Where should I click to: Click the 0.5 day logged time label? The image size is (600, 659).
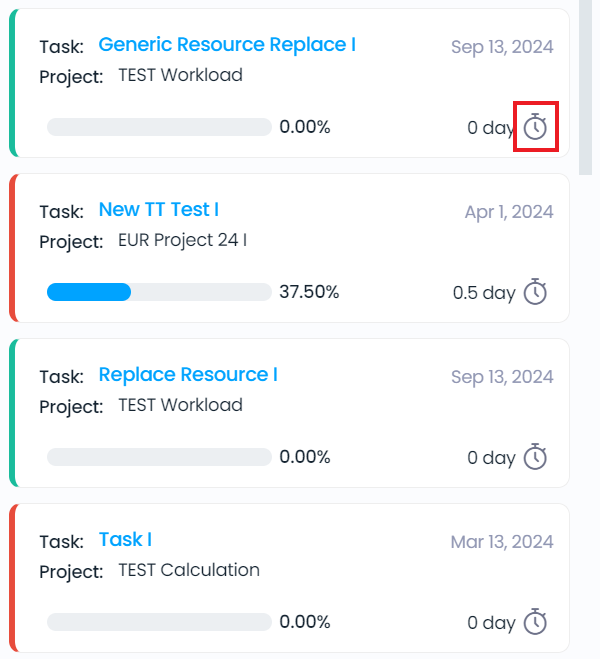point(484,293)
